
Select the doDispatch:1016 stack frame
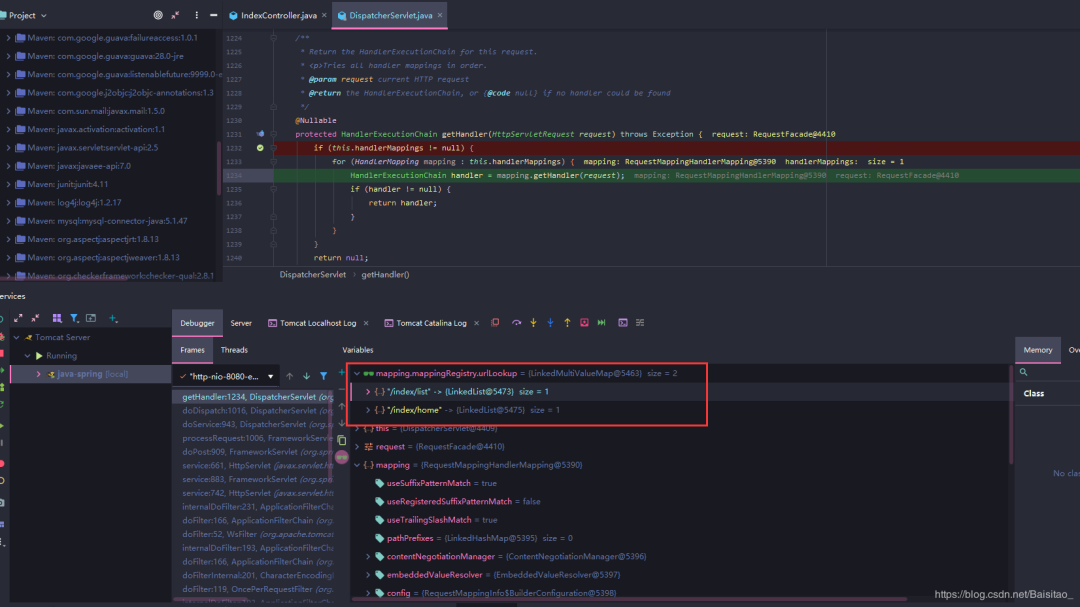tap(253, 411)
